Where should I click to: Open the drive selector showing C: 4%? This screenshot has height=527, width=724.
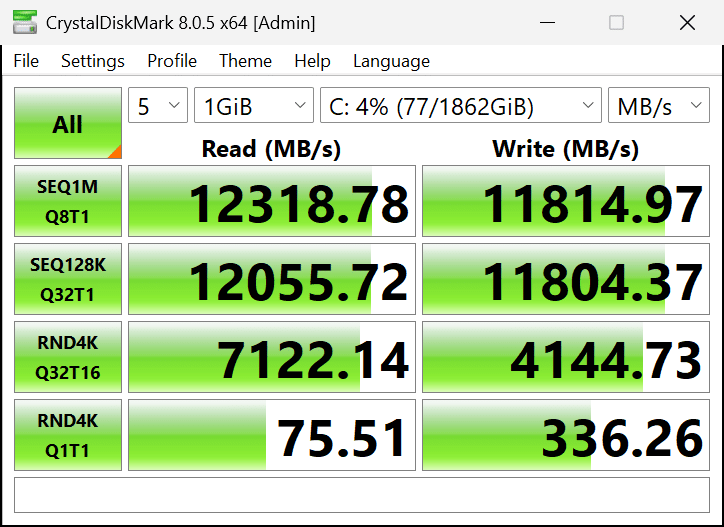460,106
